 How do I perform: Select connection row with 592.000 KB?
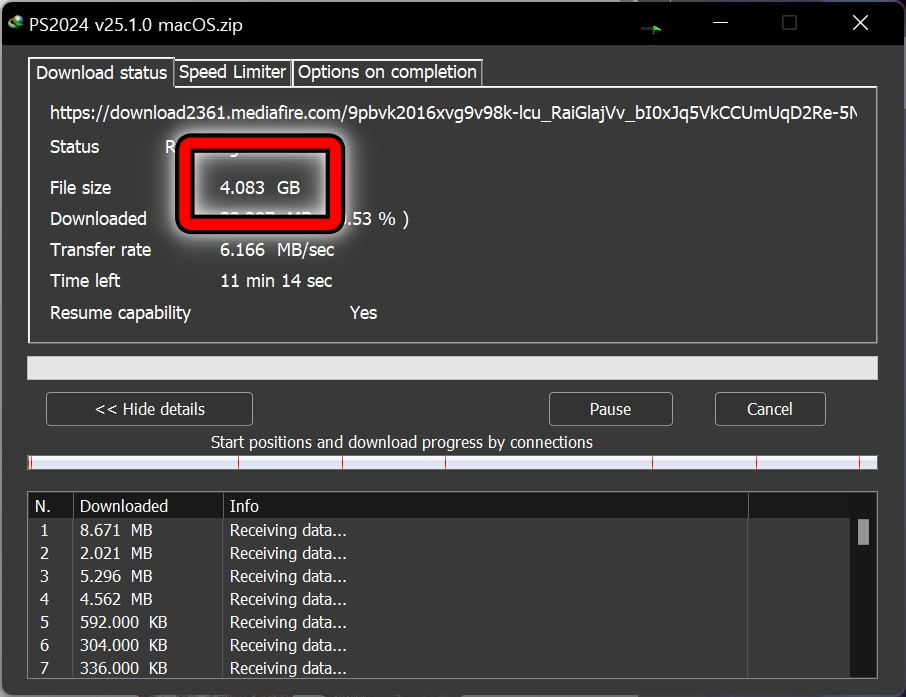439,622
